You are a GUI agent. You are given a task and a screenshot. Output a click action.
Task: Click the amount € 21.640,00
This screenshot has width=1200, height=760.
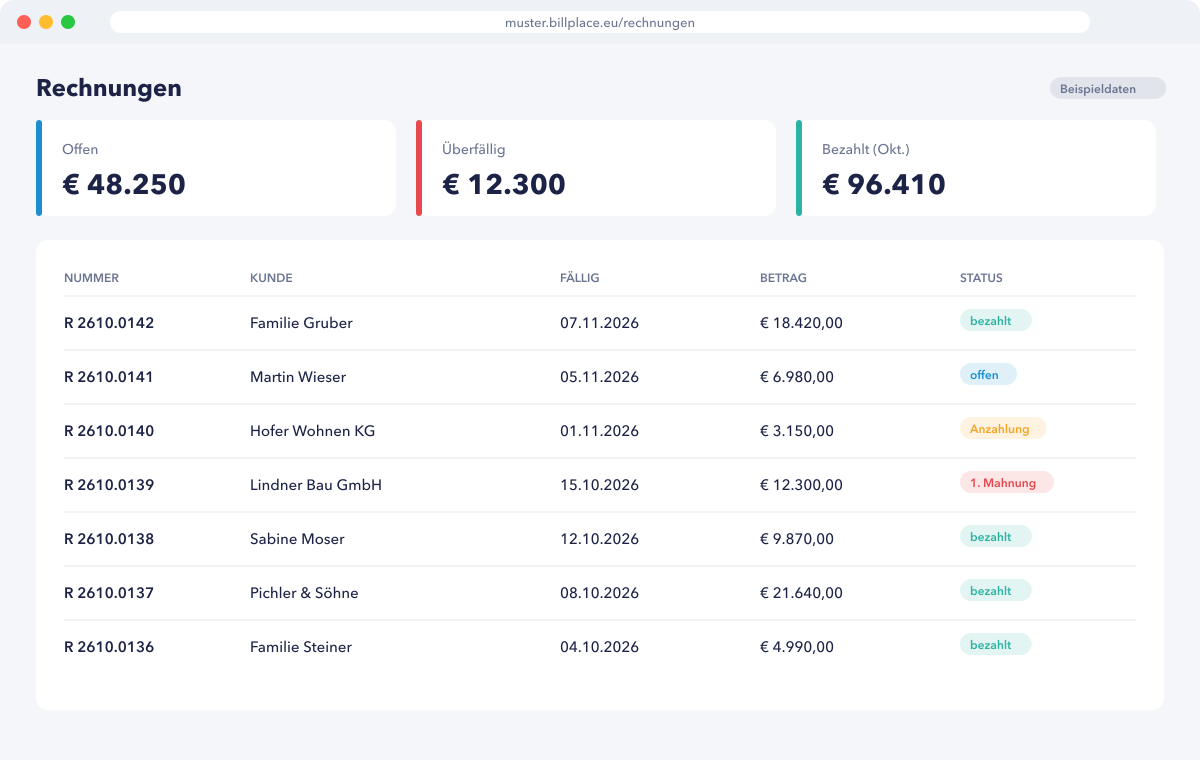(801, 593)
